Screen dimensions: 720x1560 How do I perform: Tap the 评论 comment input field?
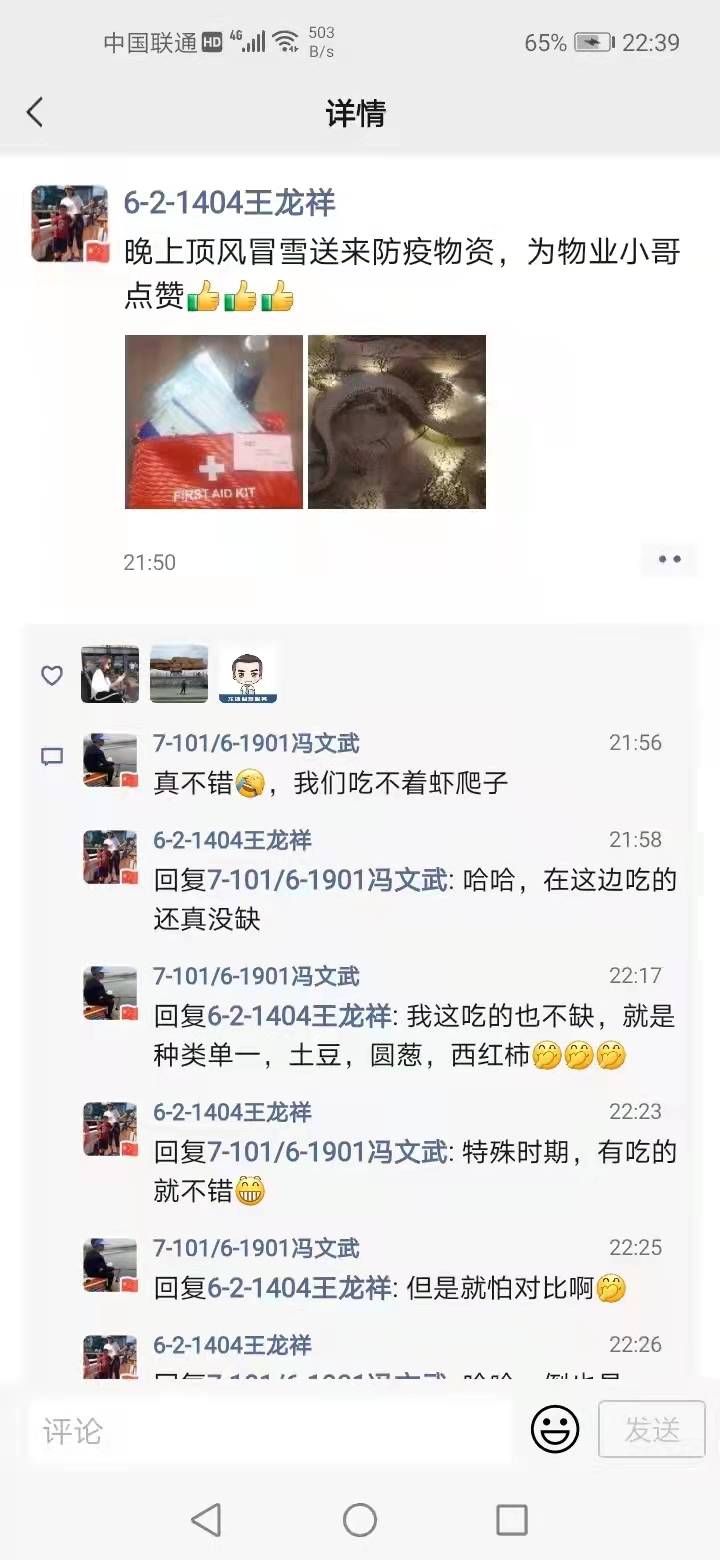[270, 1431]
